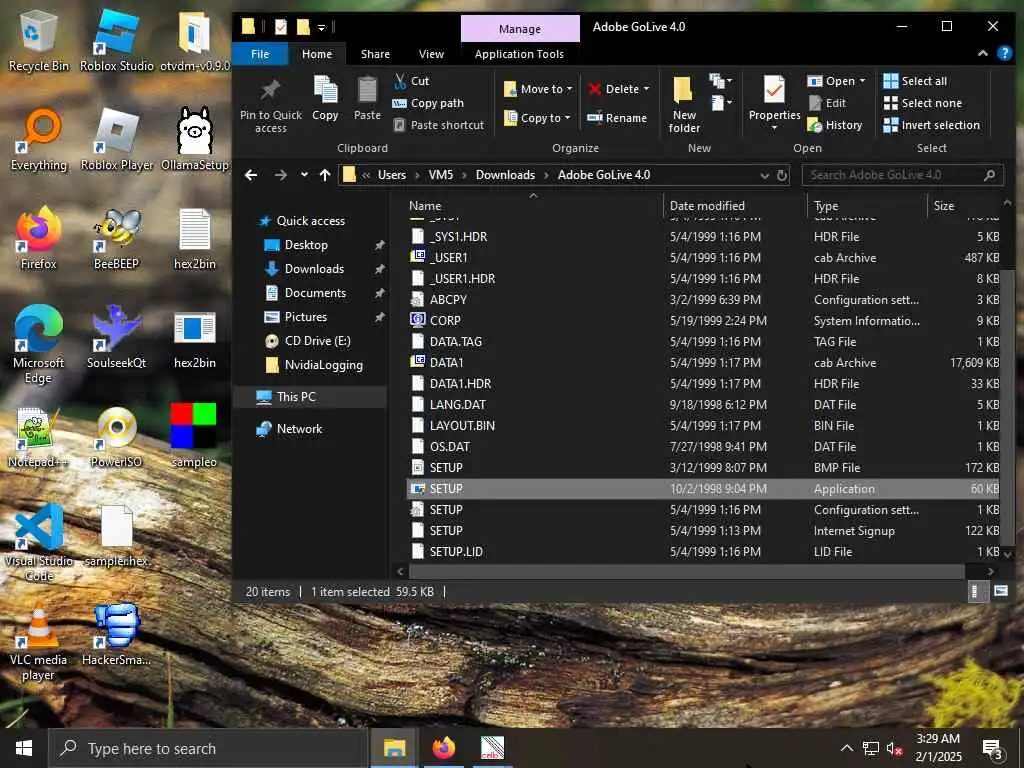Viewport: 1024px width, 768px height.
Task: Switch to the View ribbon tab
Action: (431, 54)
